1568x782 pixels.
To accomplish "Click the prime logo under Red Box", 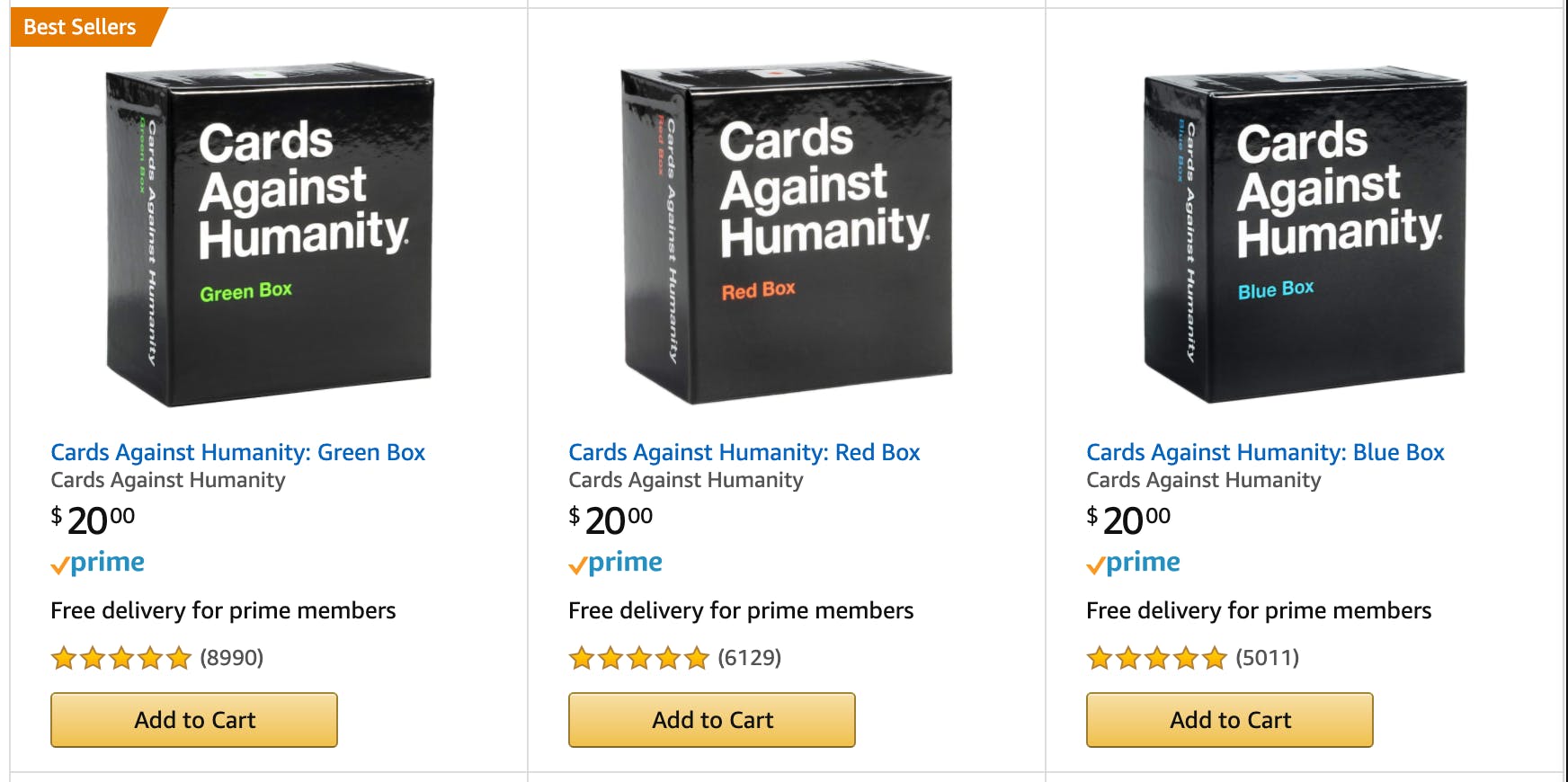I will pos(616,563).
